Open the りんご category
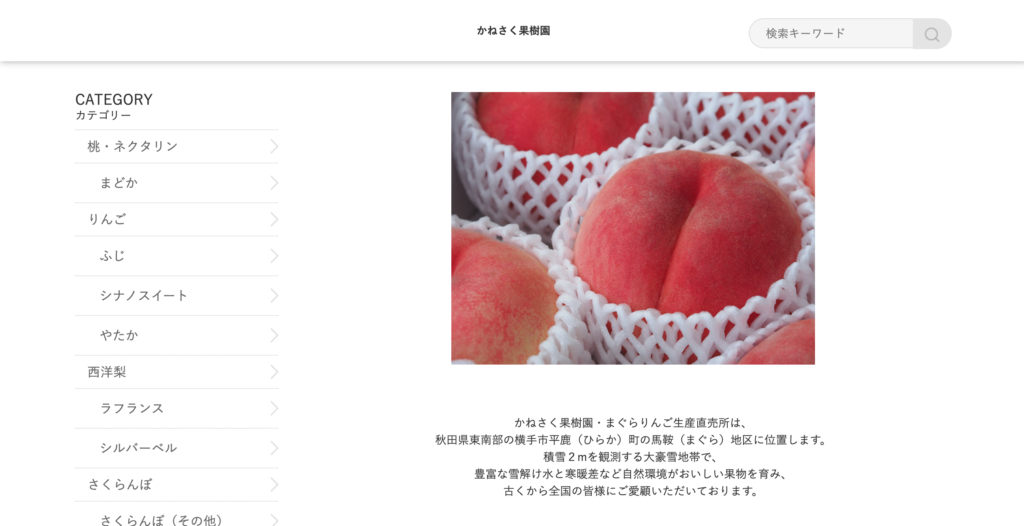The image size is (1024, 526). 176,220
